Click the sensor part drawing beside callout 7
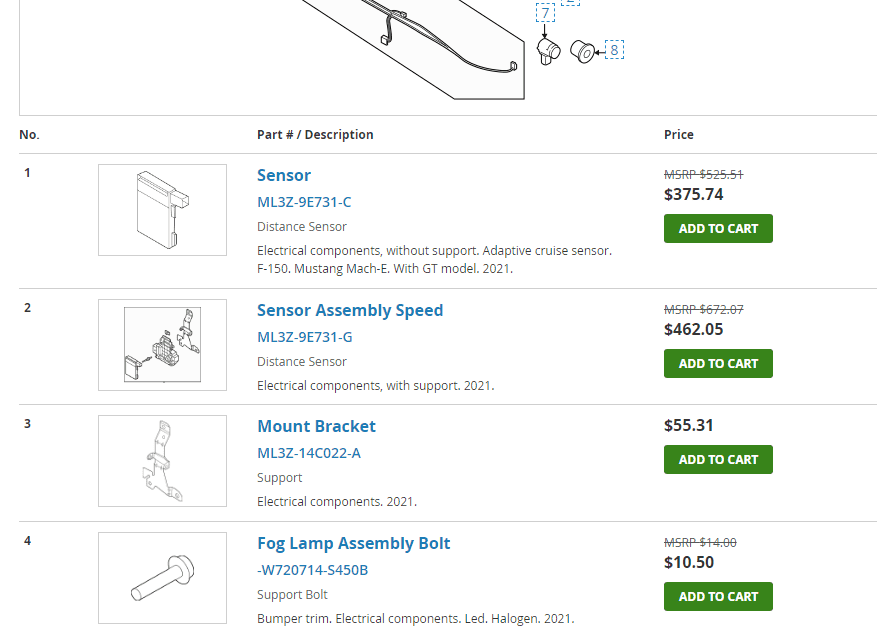This screenshot has height=627, width=877. point(547,50)
